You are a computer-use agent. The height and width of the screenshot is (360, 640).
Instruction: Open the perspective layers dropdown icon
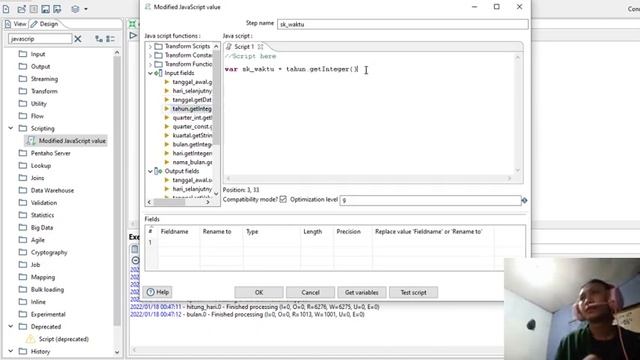79,9
